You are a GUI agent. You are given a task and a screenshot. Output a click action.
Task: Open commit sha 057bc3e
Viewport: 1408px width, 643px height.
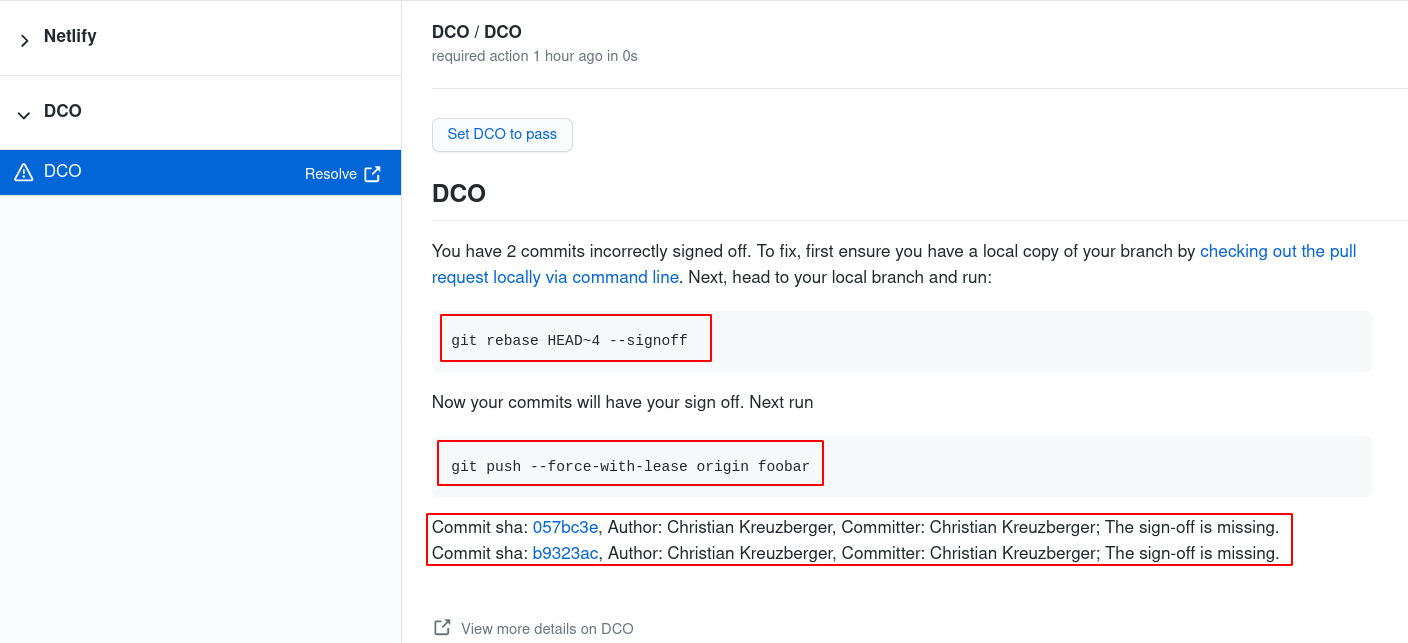point(565,527)
